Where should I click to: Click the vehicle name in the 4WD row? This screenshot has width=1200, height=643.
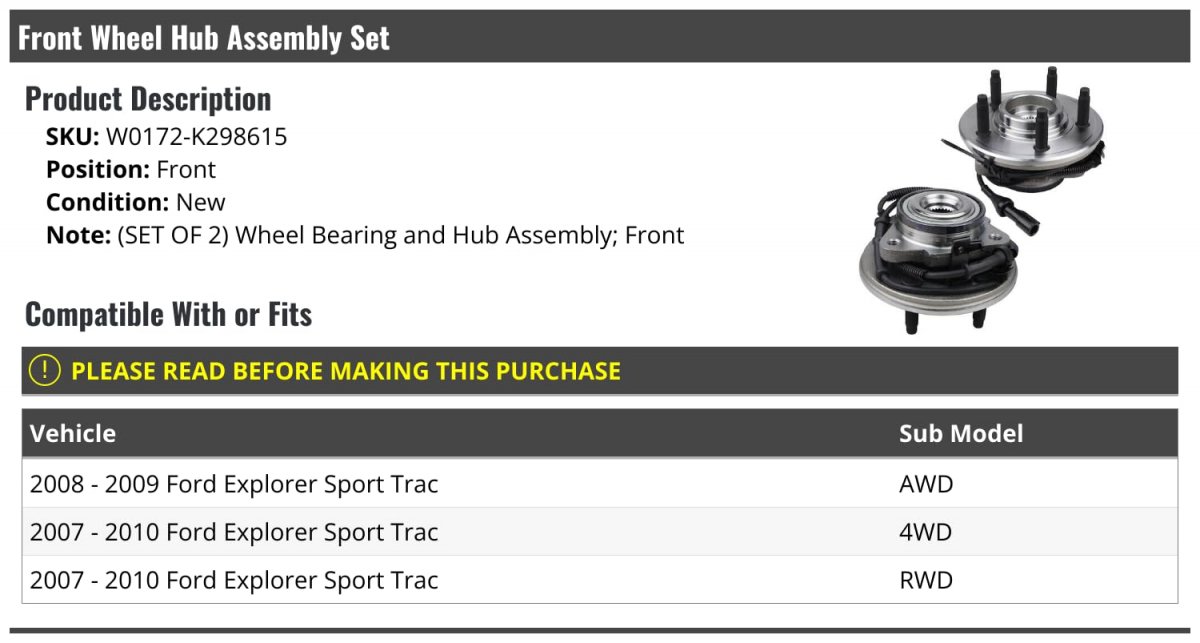pyautogui.click(x=234, y=532)
